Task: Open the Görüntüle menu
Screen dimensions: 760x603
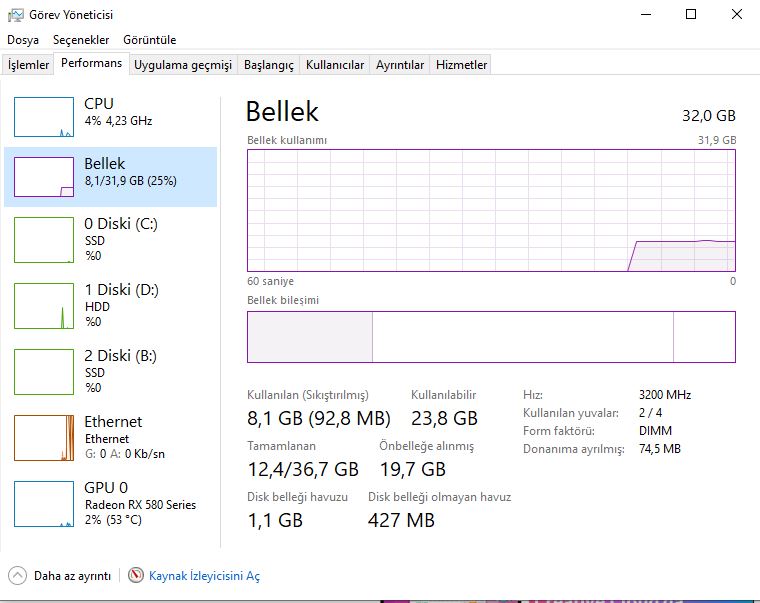Action: click(x=149, y=40)
